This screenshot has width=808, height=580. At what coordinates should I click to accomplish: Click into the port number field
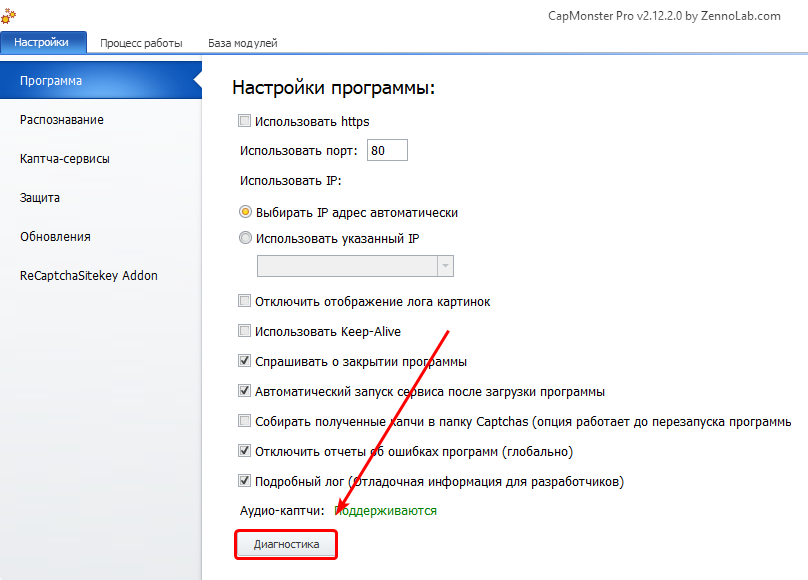[x=386, y=151]
